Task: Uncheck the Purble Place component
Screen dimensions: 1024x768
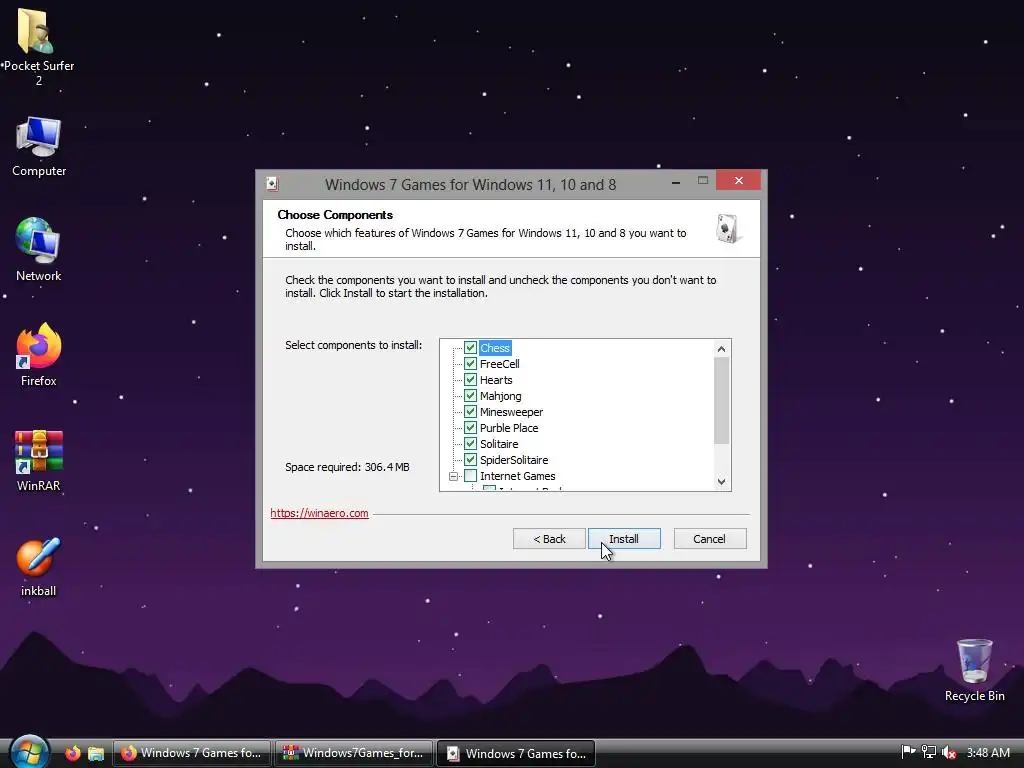Action: click(470, 428)
